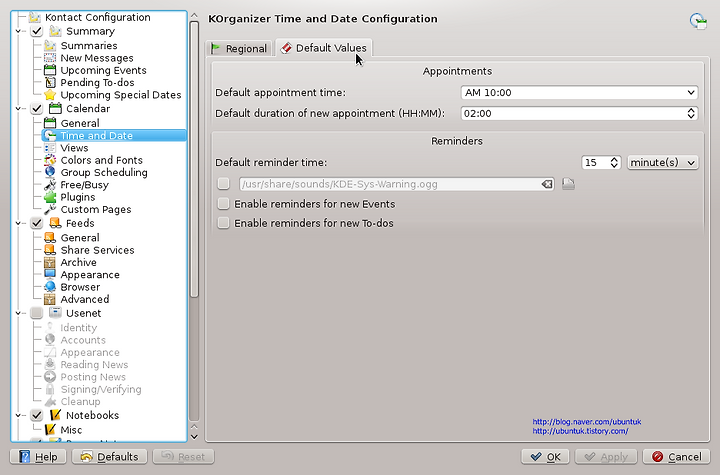Adjust the reminder time 15 spinbox arrows
Viewport: 720px width, 475px height.
click(x=614, y=162)
